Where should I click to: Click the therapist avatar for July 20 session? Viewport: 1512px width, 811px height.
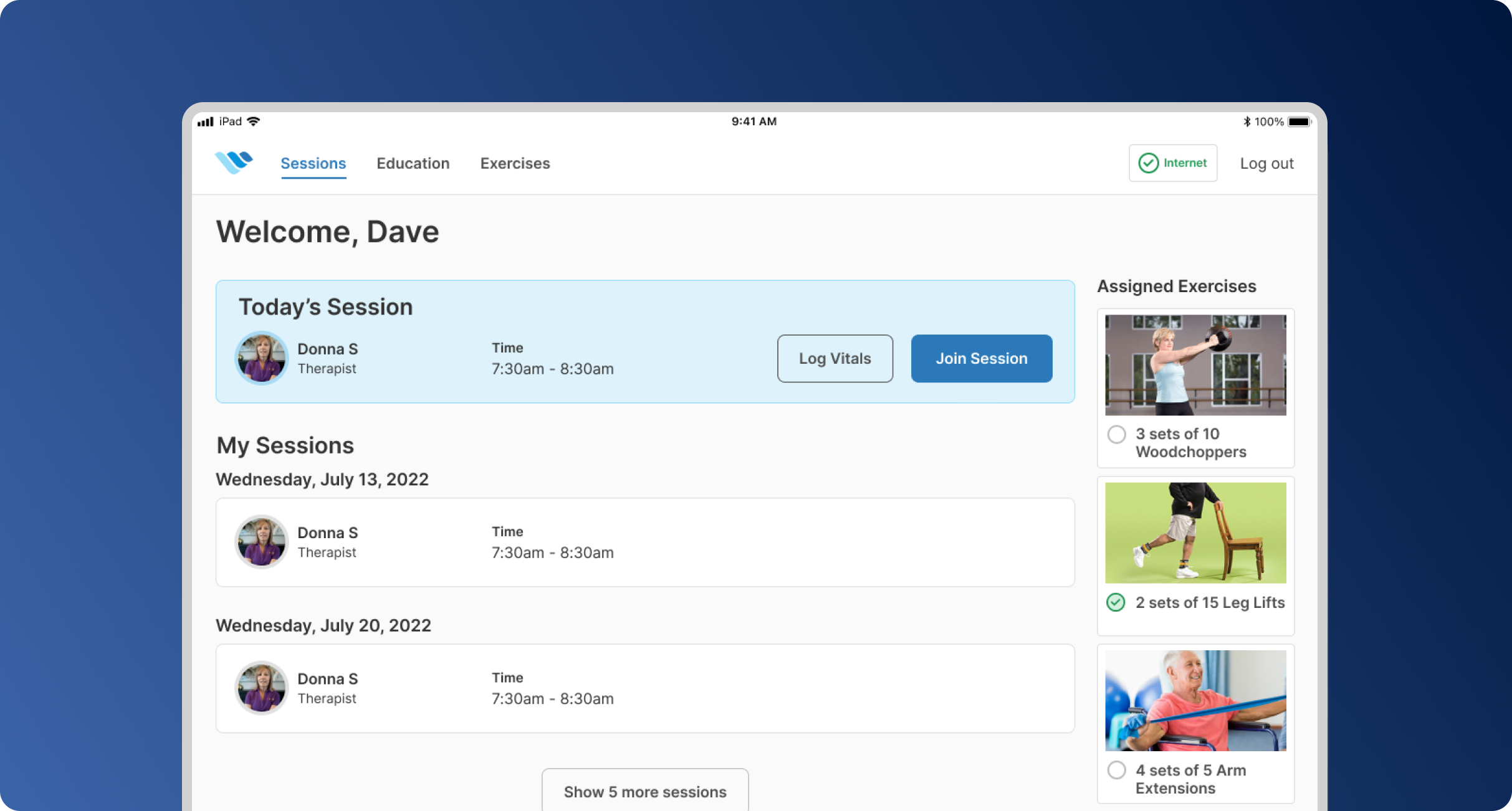coord(261,688)
